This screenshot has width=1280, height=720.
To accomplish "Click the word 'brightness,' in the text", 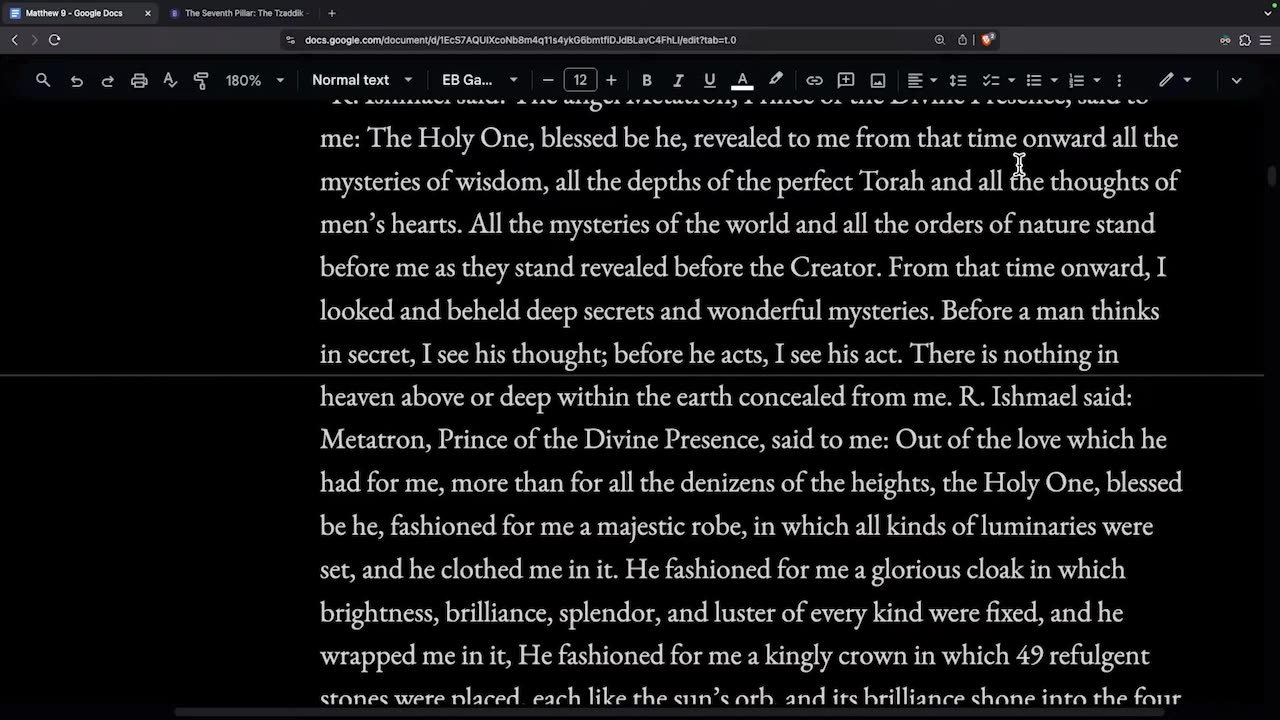I will click(x=379, y=613).
